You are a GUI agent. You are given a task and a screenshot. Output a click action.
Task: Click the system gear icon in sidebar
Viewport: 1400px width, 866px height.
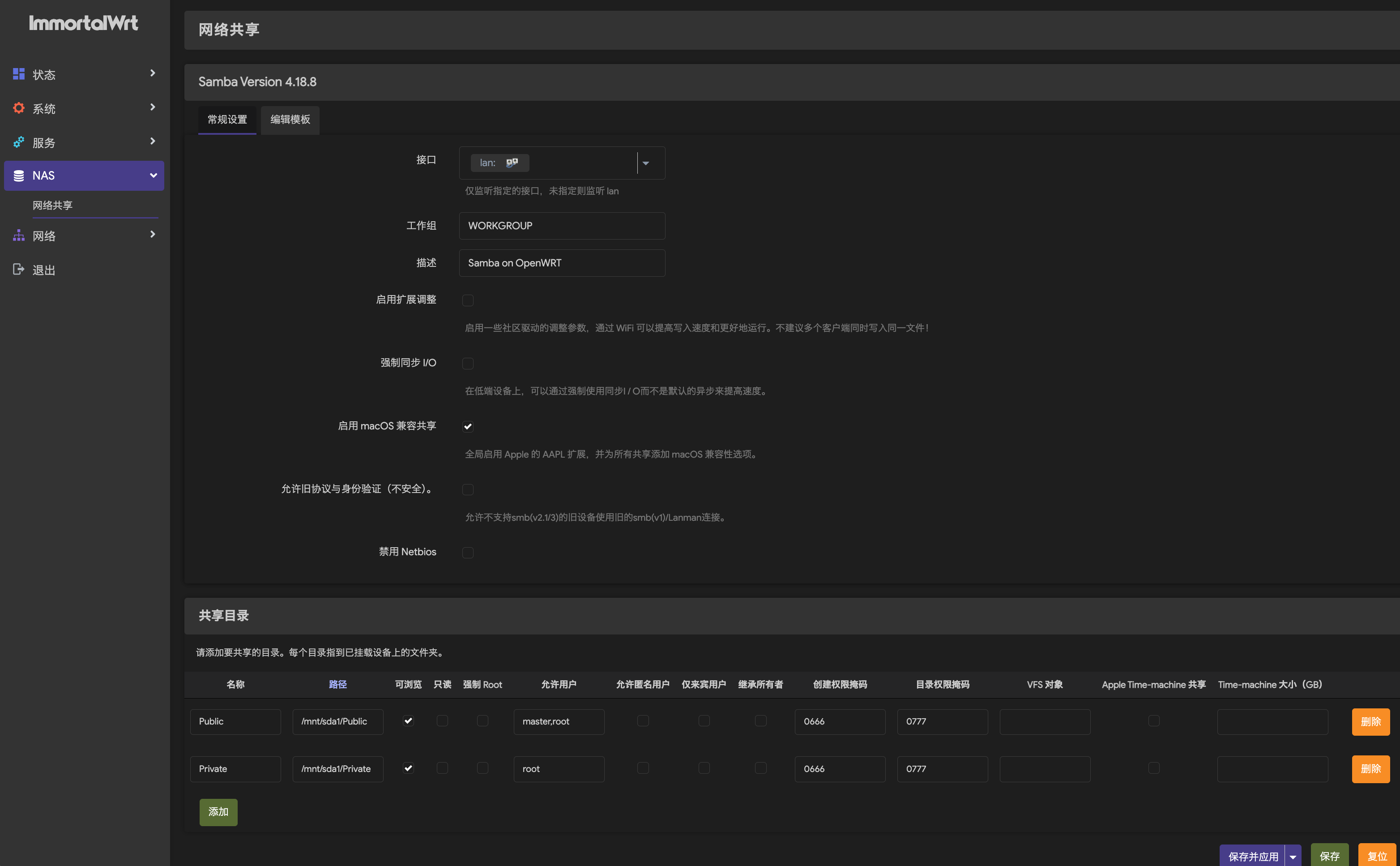[18, 107]
